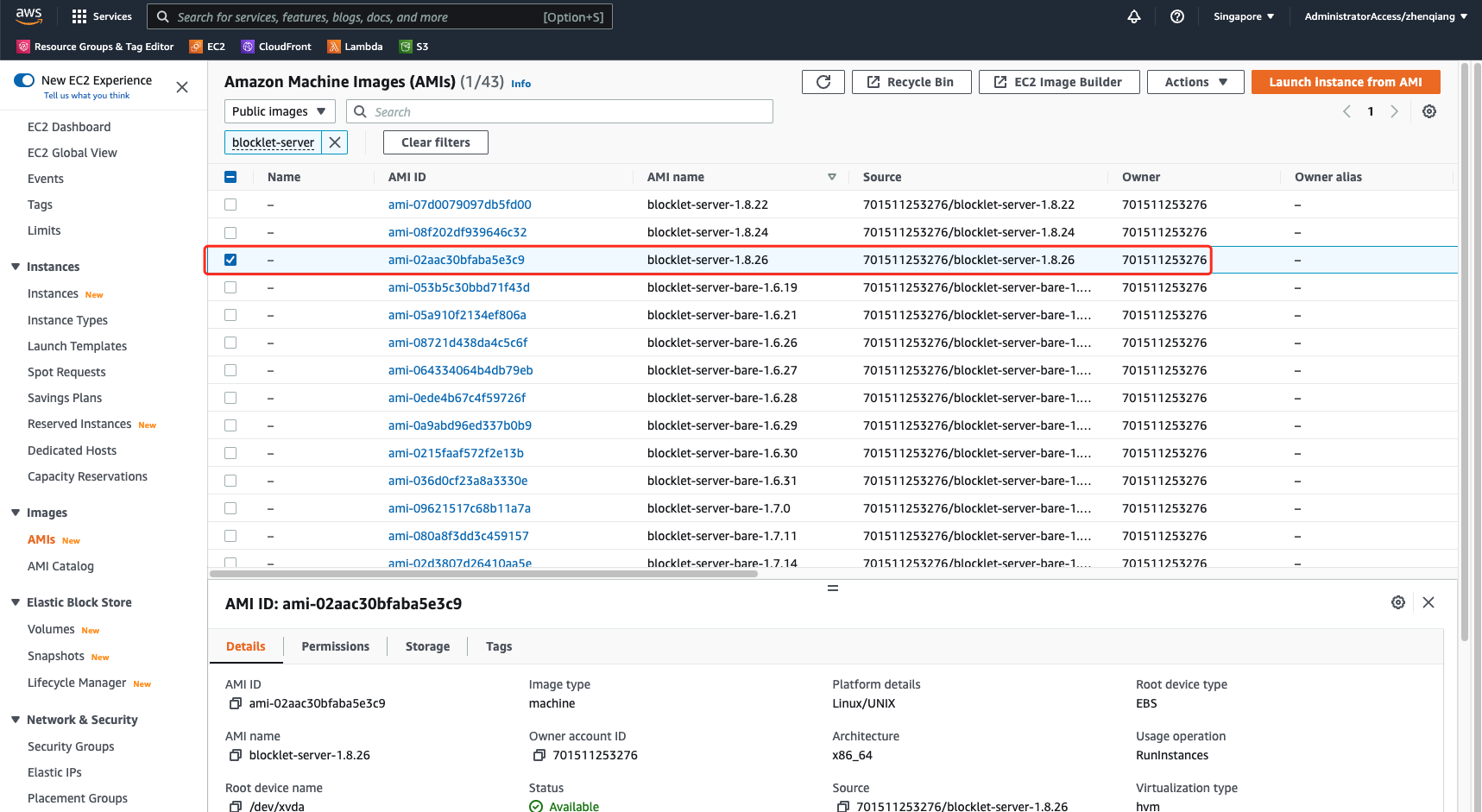This screenshot has width=1482, height=812.
Task: Check the box for blocklet-server-1.8.22
Action: tap(230, 205)
